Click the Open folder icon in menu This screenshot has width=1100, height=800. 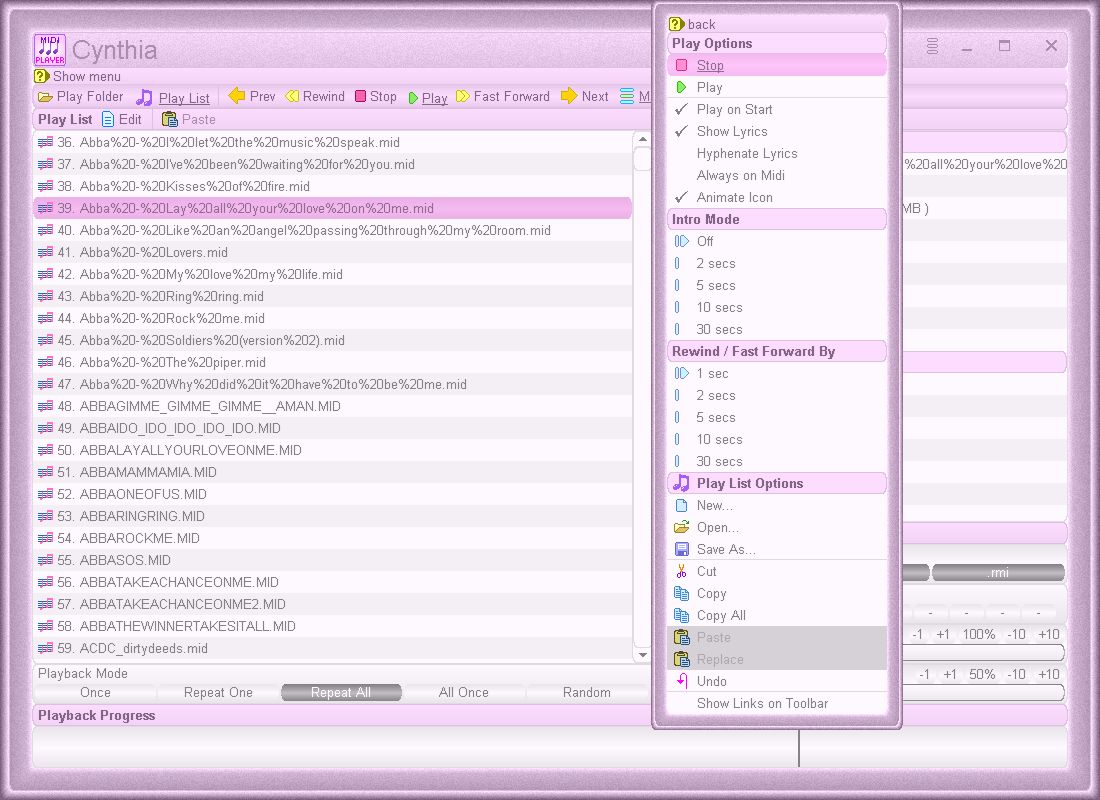(681, 527)
